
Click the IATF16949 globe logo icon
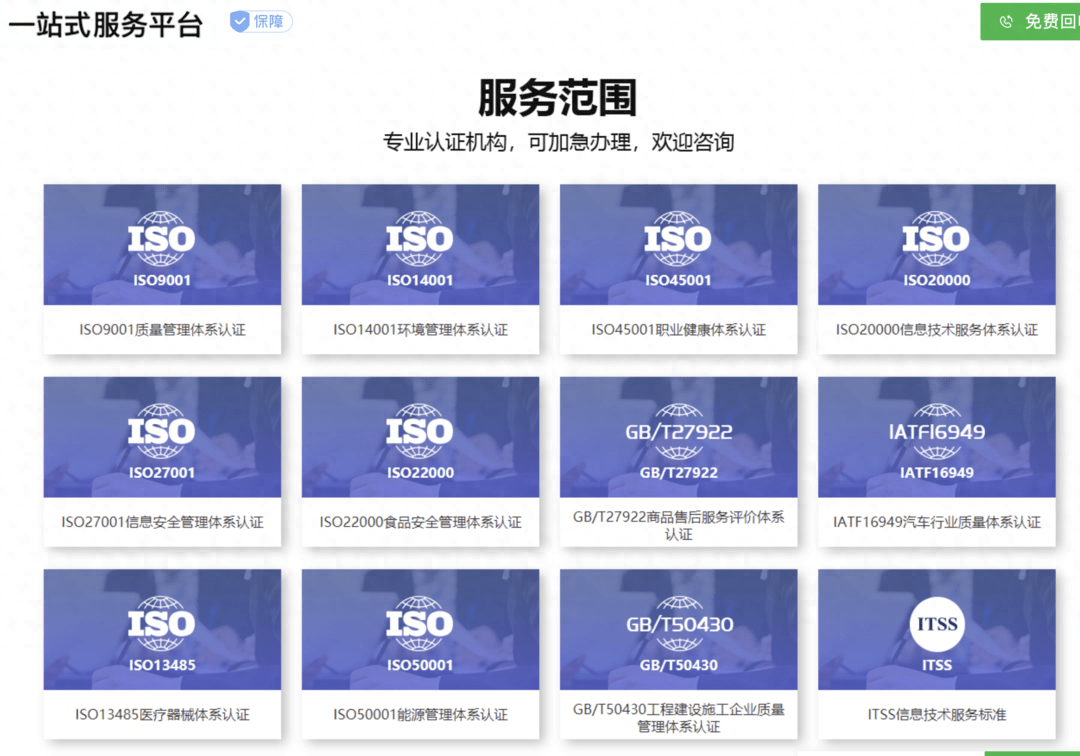pyautogui.click(x=936, y=431)
